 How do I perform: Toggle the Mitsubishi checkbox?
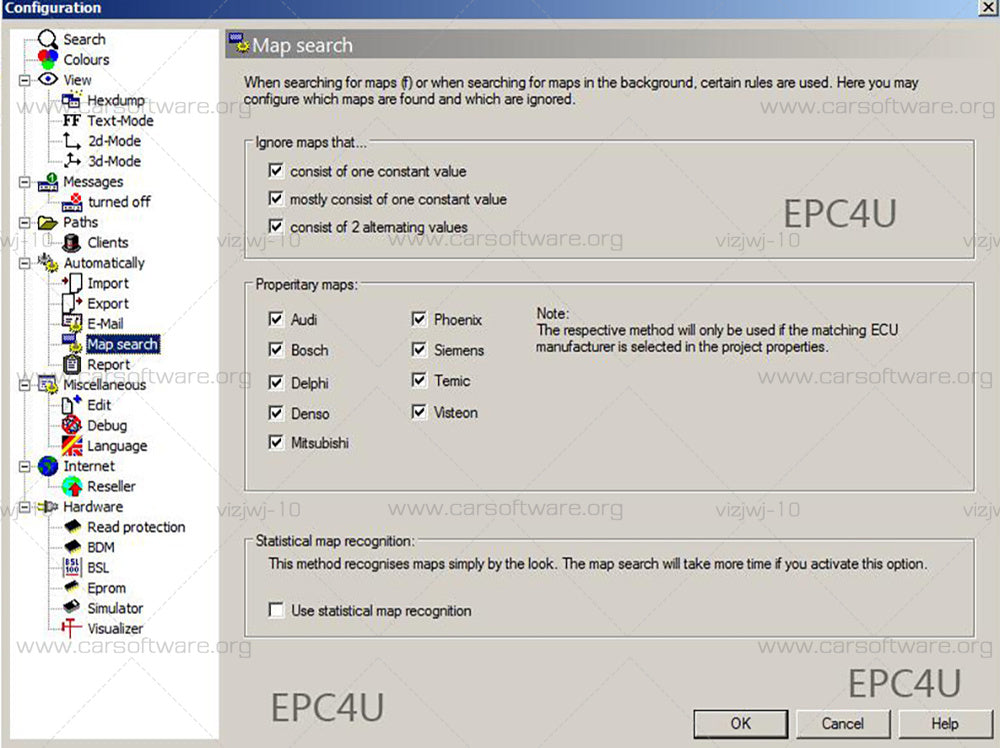(x=276, y=443)
